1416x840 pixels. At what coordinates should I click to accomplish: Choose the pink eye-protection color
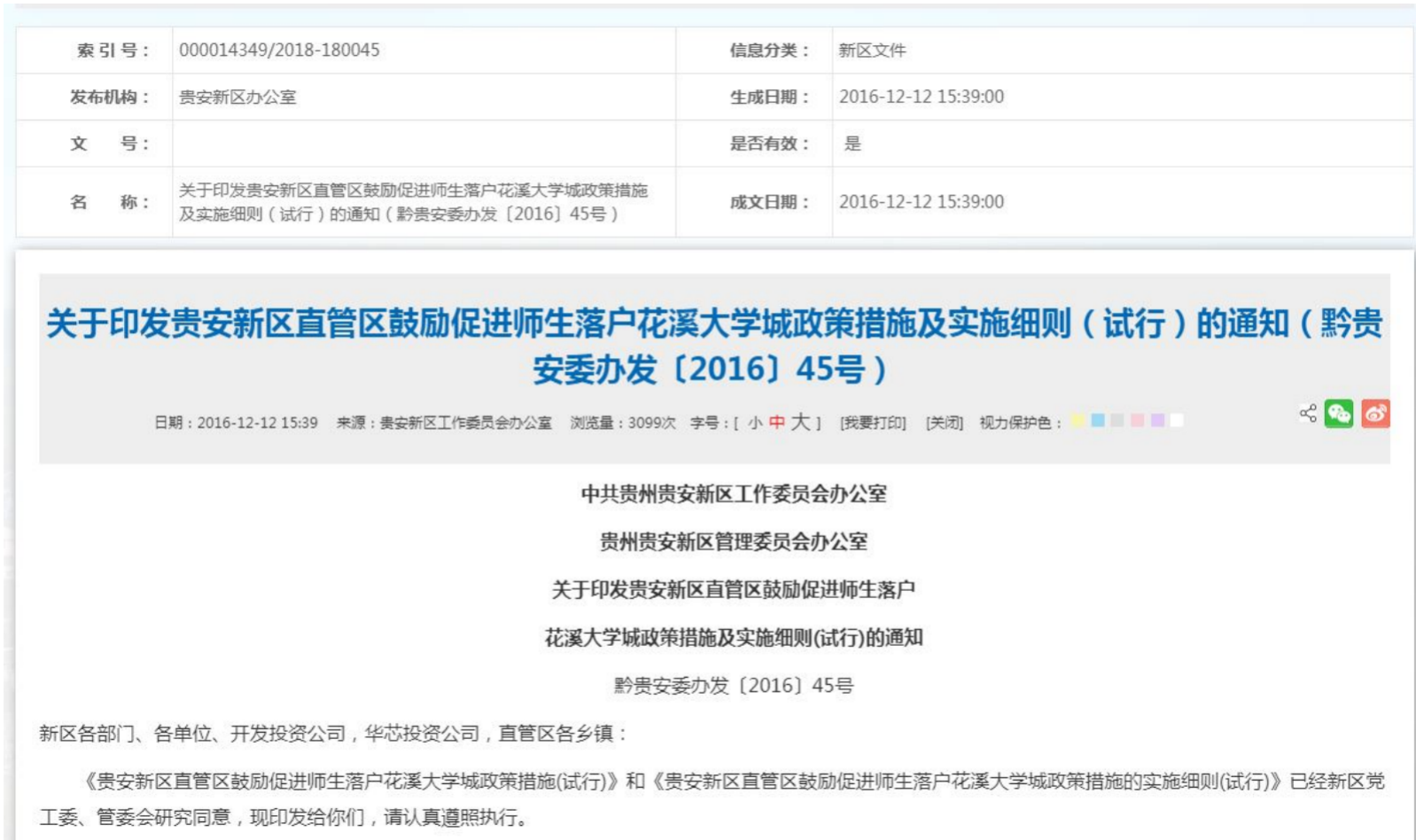pos(1137,420)
